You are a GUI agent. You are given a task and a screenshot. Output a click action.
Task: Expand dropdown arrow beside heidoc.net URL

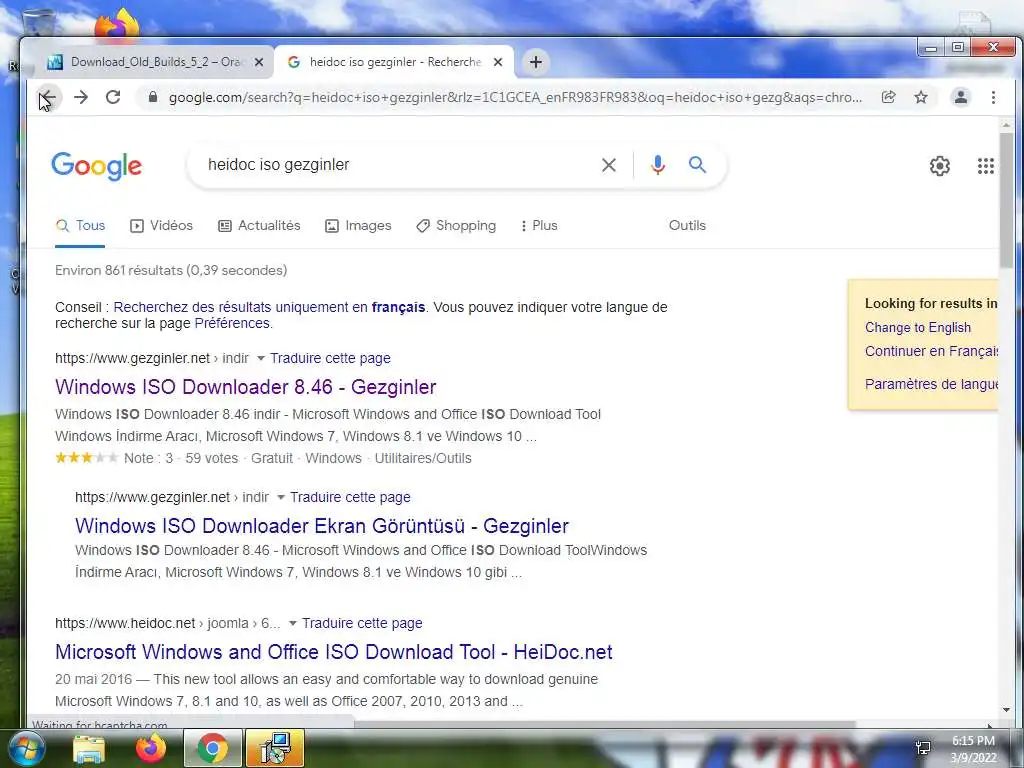[293, 624]
